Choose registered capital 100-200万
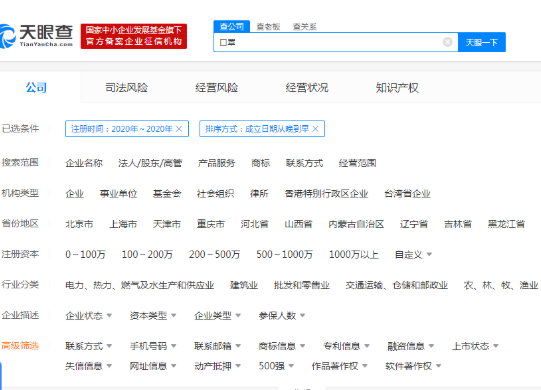541x390 pixels. pyautogui.click(x=147, y=254)
